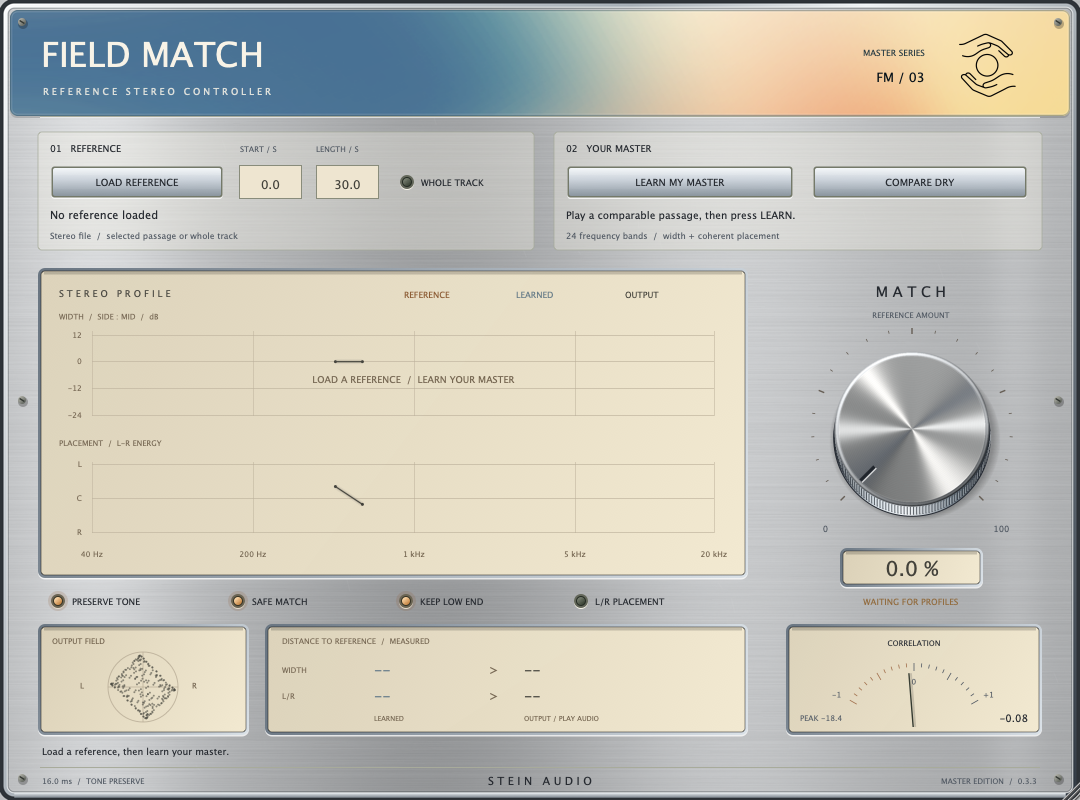
Task: Click the 'WAITING FOR PROFILES' status text
Action: pos(911,602)
